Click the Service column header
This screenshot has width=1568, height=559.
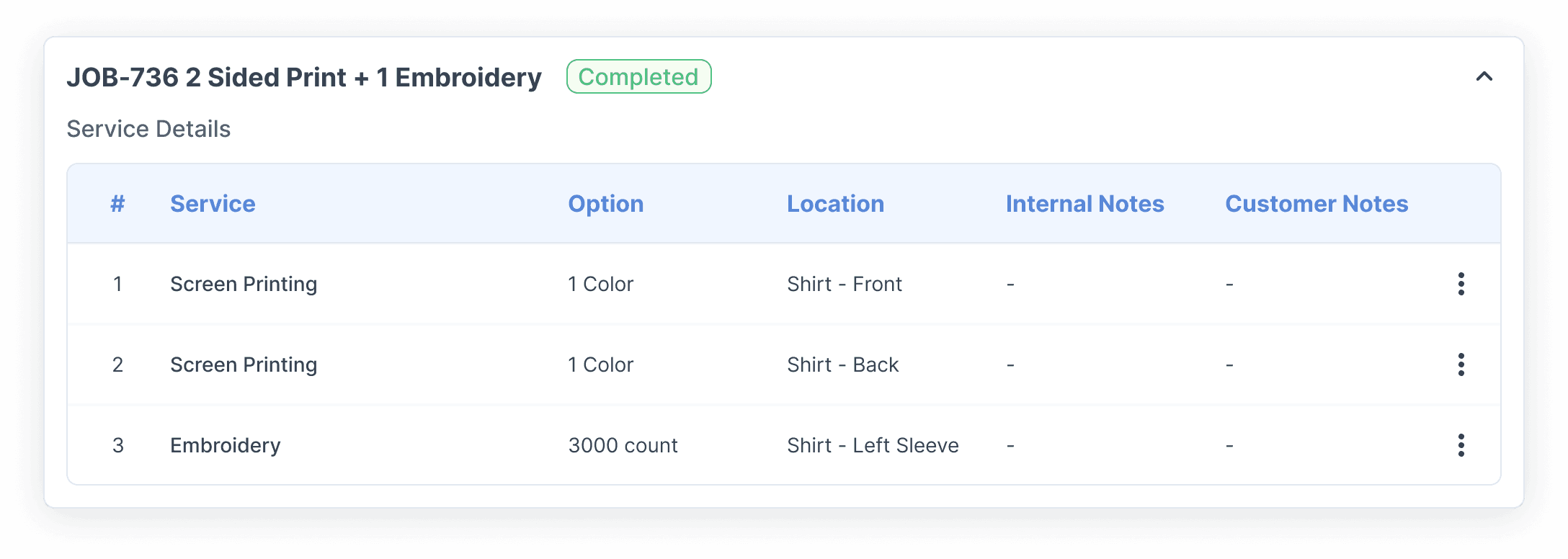pos(213,204)
